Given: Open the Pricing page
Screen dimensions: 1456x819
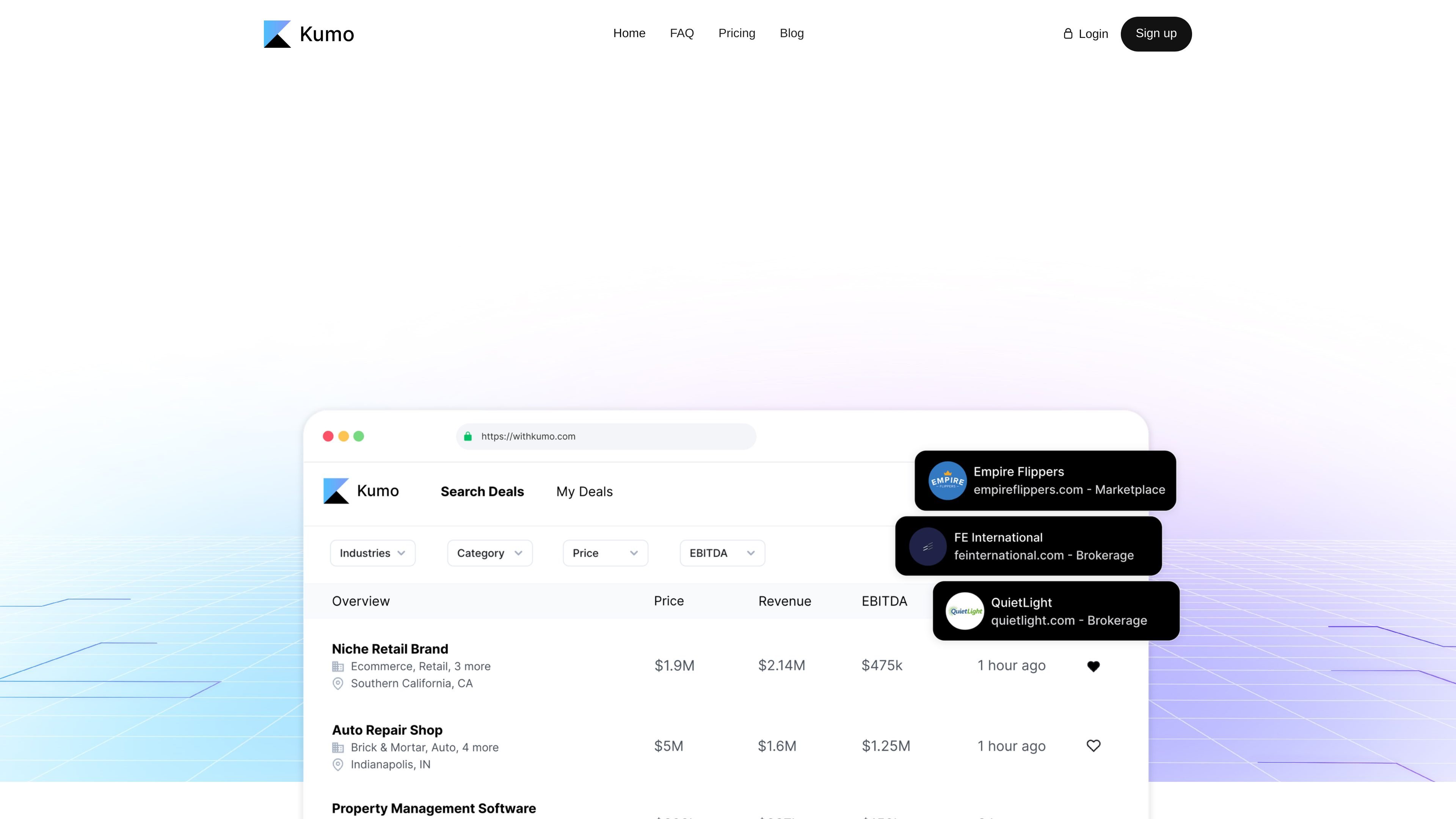Looking at the screenshot, I should coord(736,33).
